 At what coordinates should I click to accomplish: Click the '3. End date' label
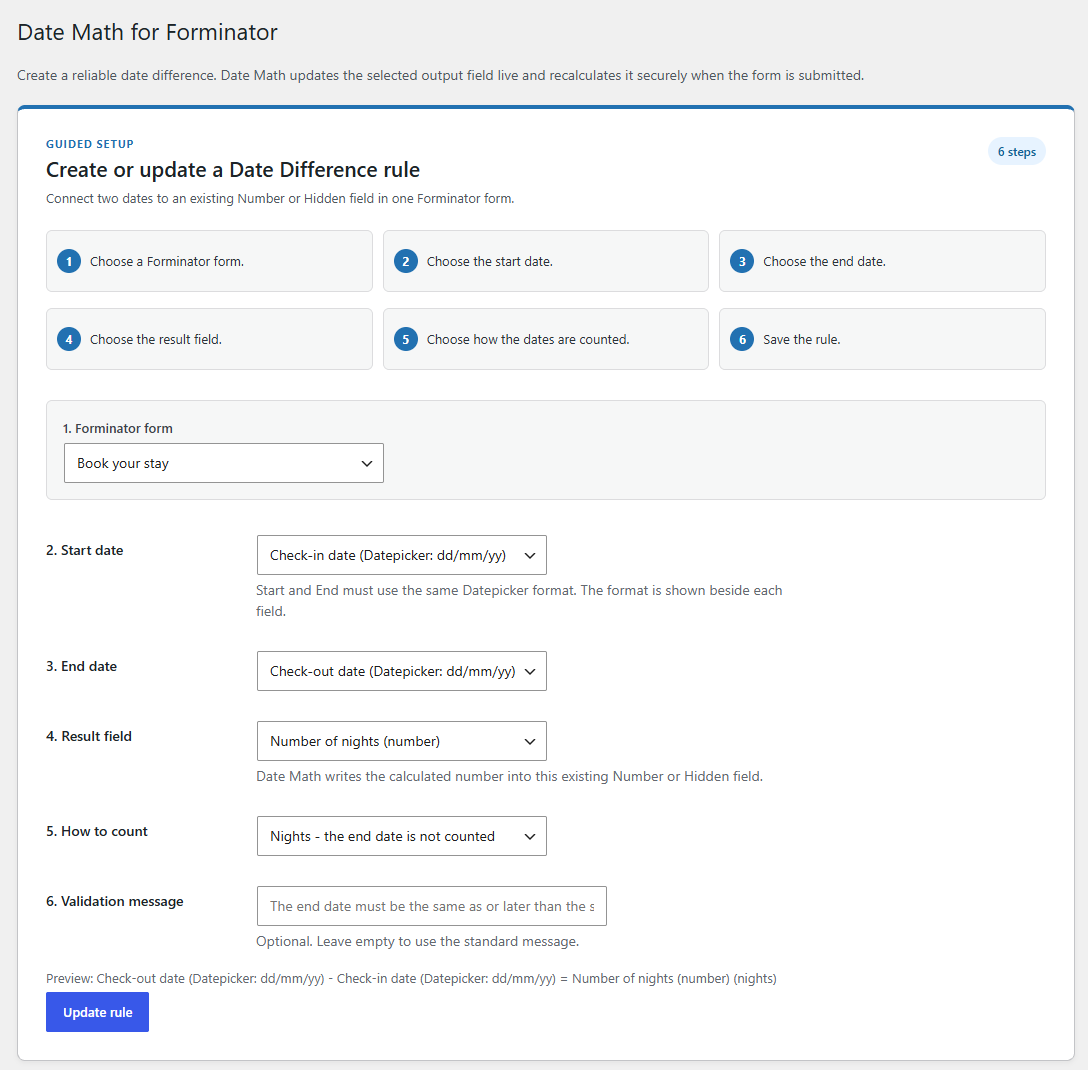[81, 666]
